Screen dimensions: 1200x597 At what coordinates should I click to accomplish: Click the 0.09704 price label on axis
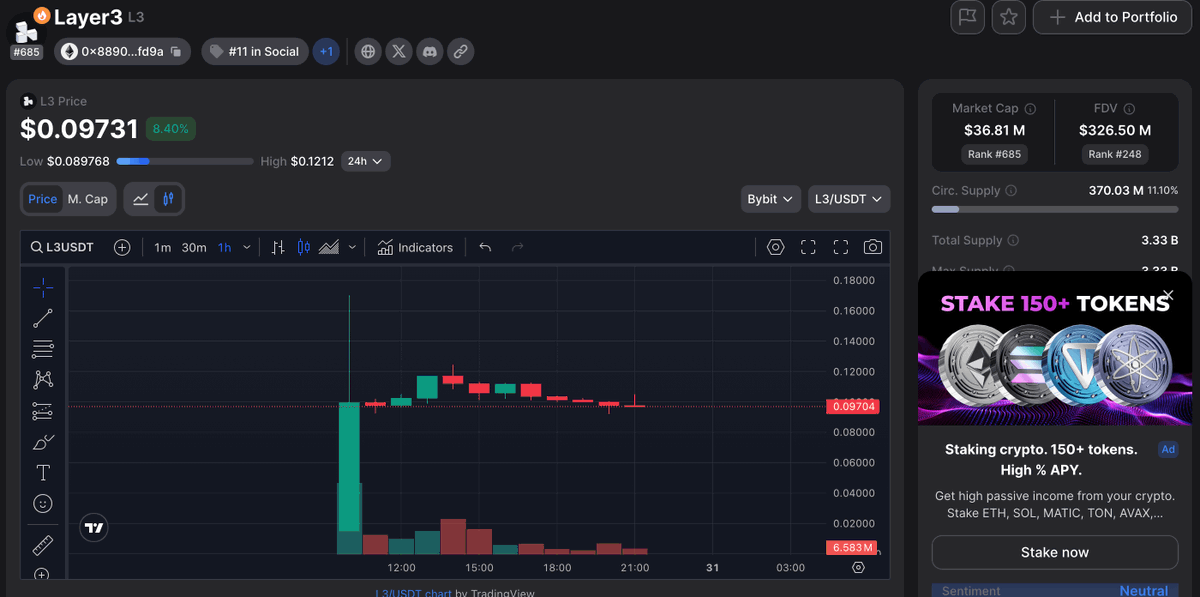(852, 406)
